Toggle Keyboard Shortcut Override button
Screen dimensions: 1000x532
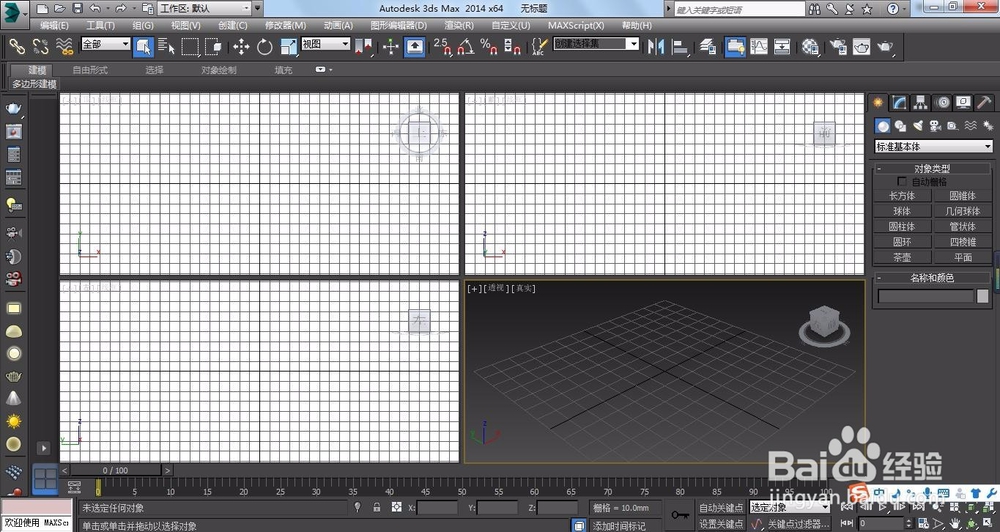(415, 47)
